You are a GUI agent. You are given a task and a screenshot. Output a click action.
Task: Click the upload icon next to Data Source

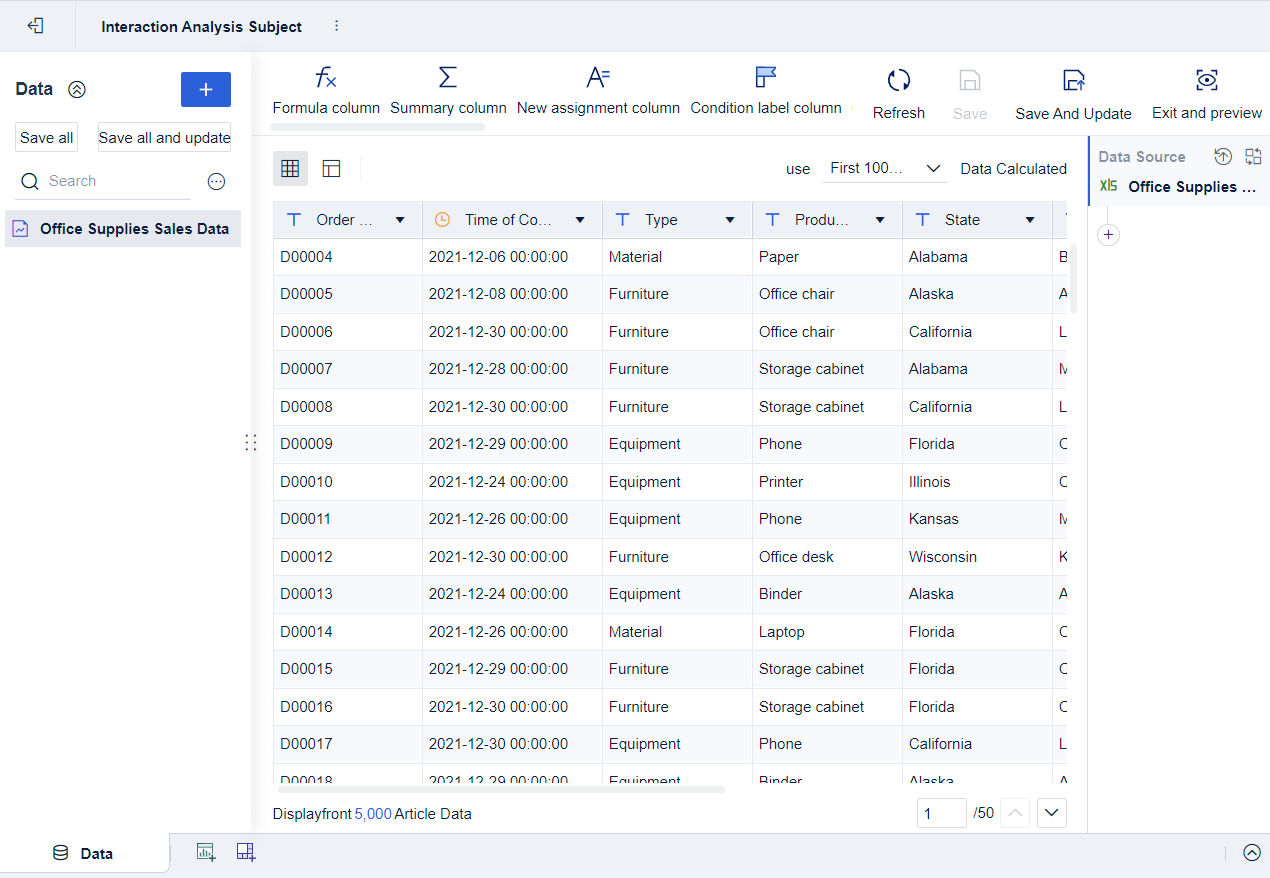tap(1222, 156)
